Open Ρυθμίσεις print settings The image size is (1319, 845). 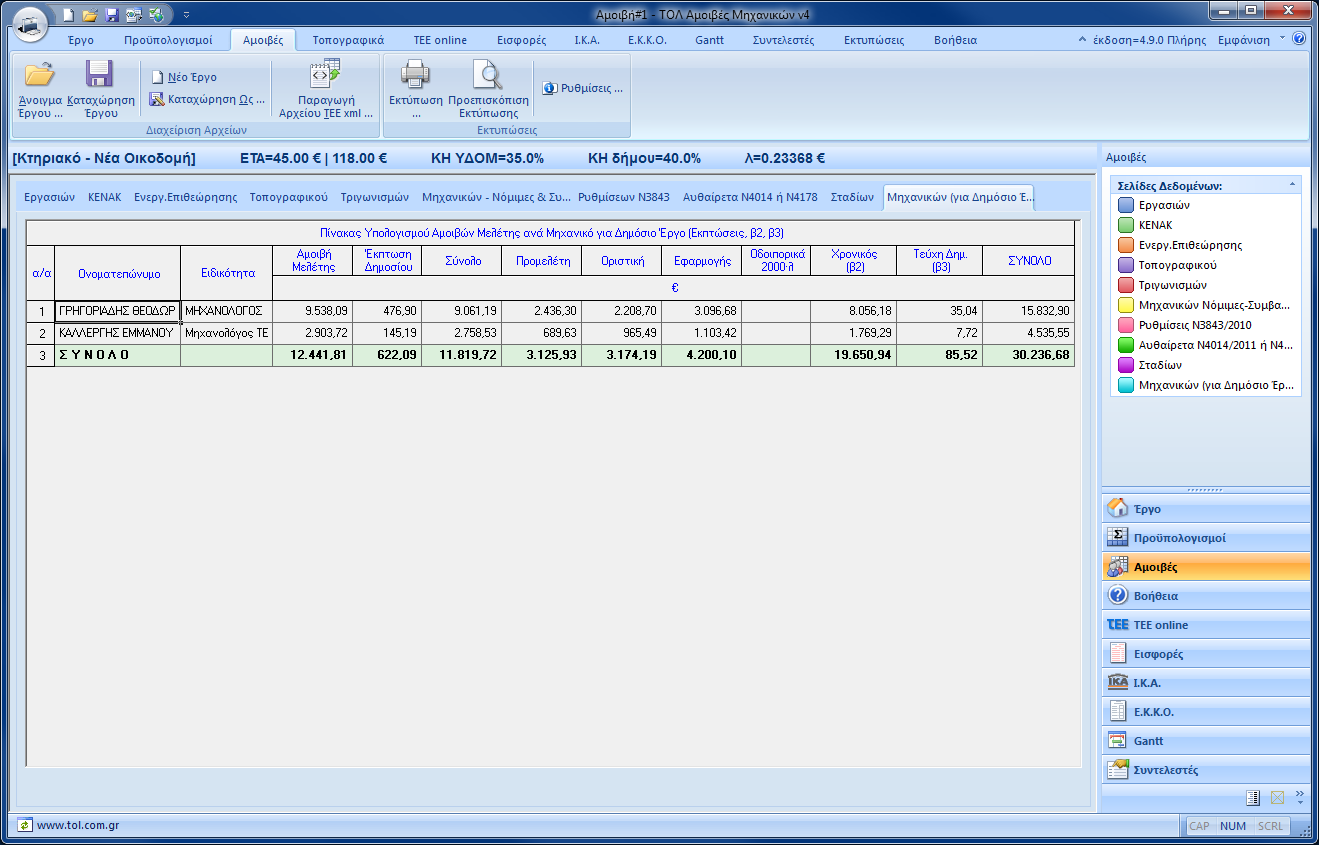coord(583,88)
